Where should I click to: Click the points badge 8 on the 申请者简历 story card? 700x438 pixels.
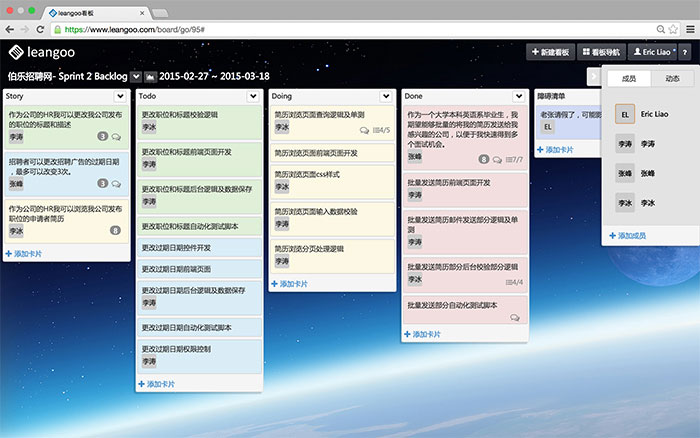[x=115, y=230]
